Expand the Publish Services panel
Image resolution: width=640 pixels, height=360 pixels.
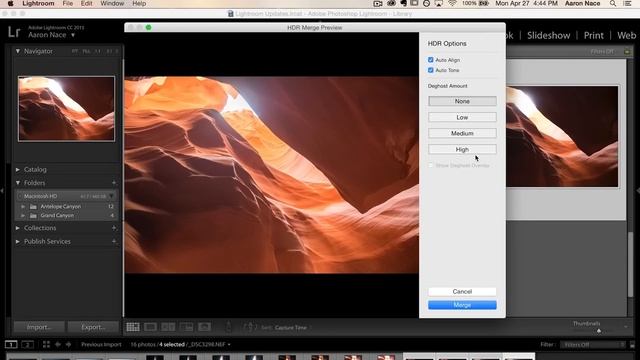[18, 241]
